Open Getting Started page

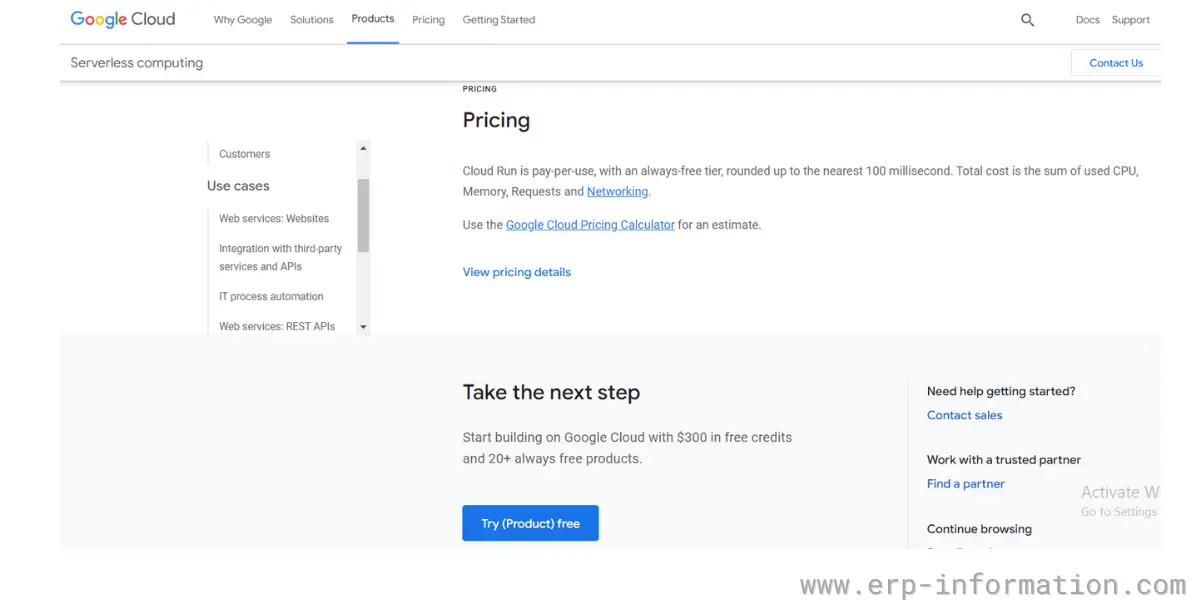coord(499,20)
